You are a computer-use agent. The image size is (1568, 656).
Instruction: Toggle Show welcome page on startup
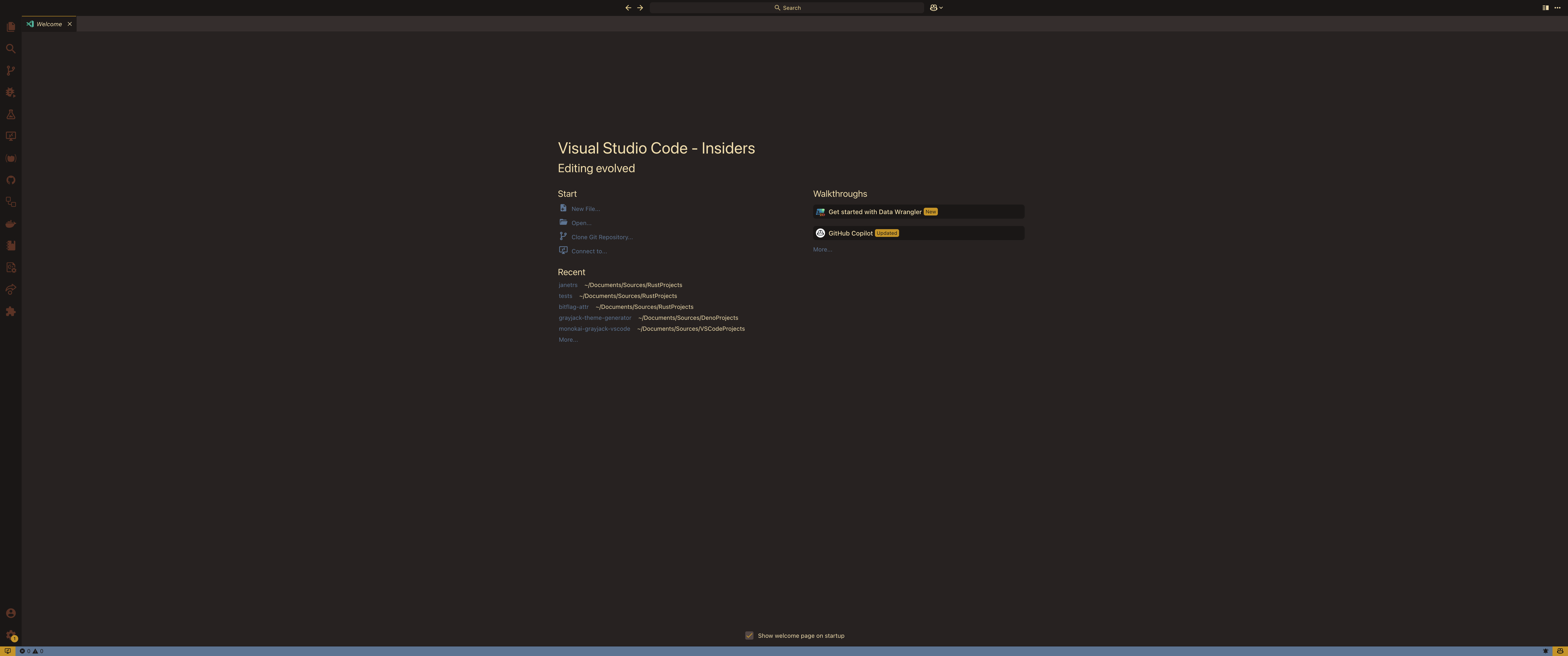[x=749, y=635]
